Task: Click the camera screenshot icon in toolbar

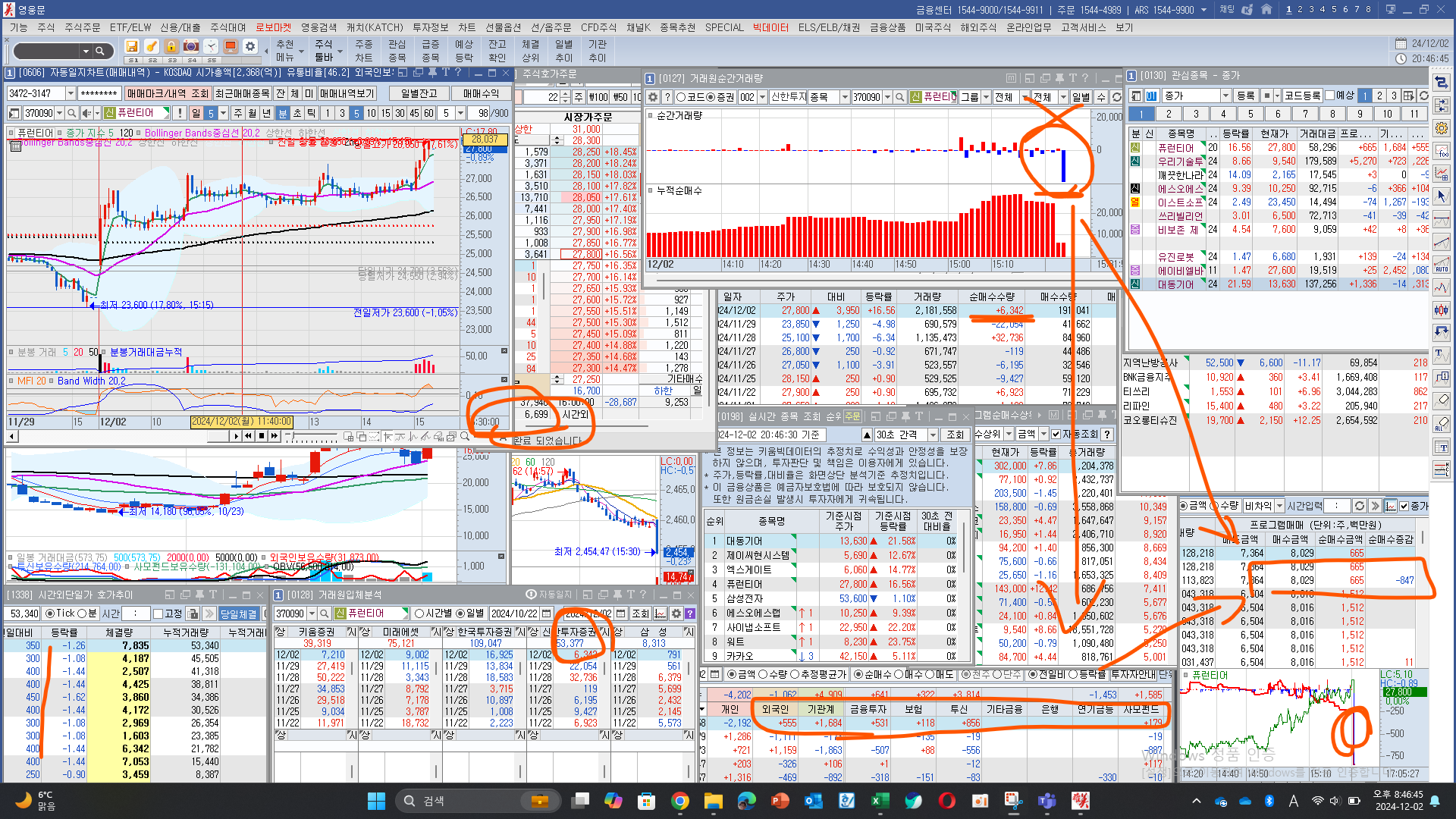Action: (191, 46)
